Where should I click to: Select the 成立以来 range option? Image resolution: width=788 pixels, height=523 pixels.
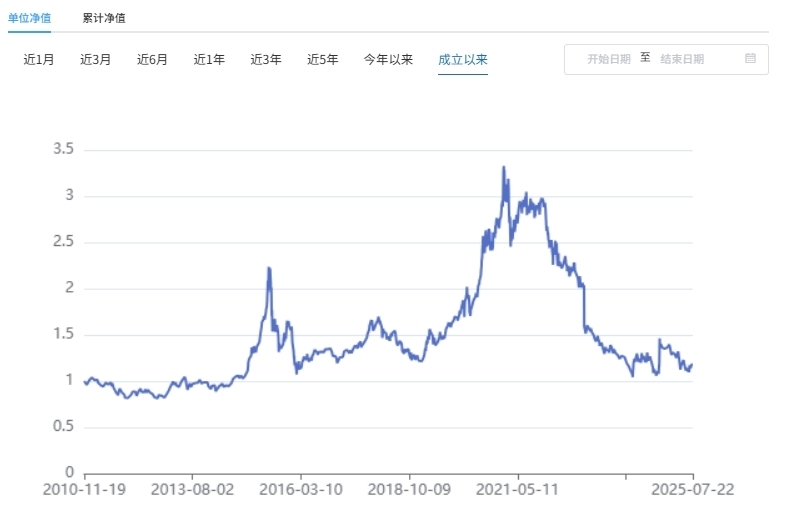pyautogui.click(x=463, y=60)
